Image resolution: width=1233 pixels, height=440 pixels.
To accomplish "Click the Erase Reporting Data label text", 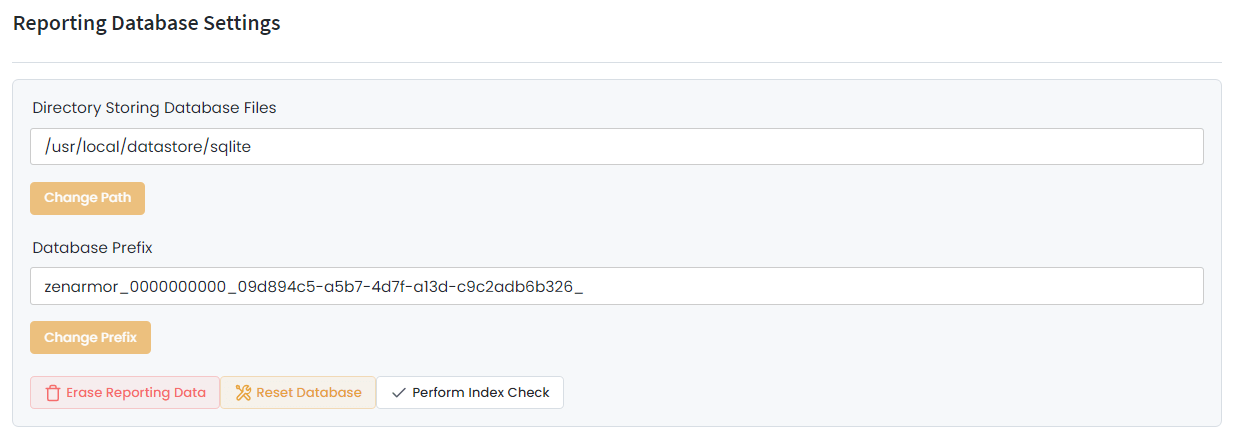I will pyautogui.click(x=136, y=393).
